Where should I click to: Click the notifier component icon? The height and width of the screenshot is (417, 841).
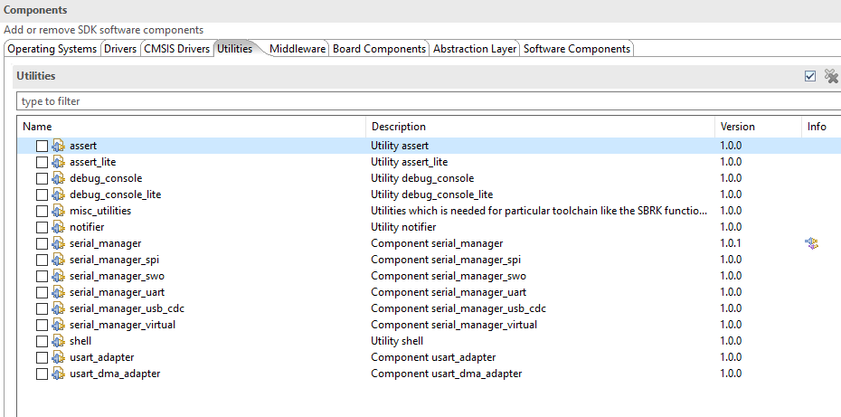(58, 227)
